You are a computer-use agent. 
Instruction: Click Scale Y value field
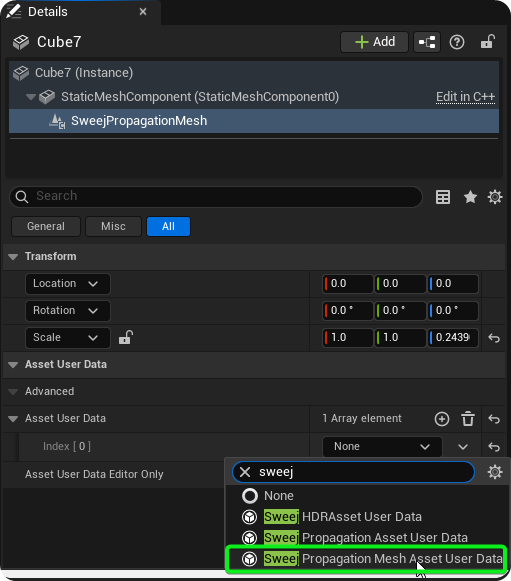point(400,338)
